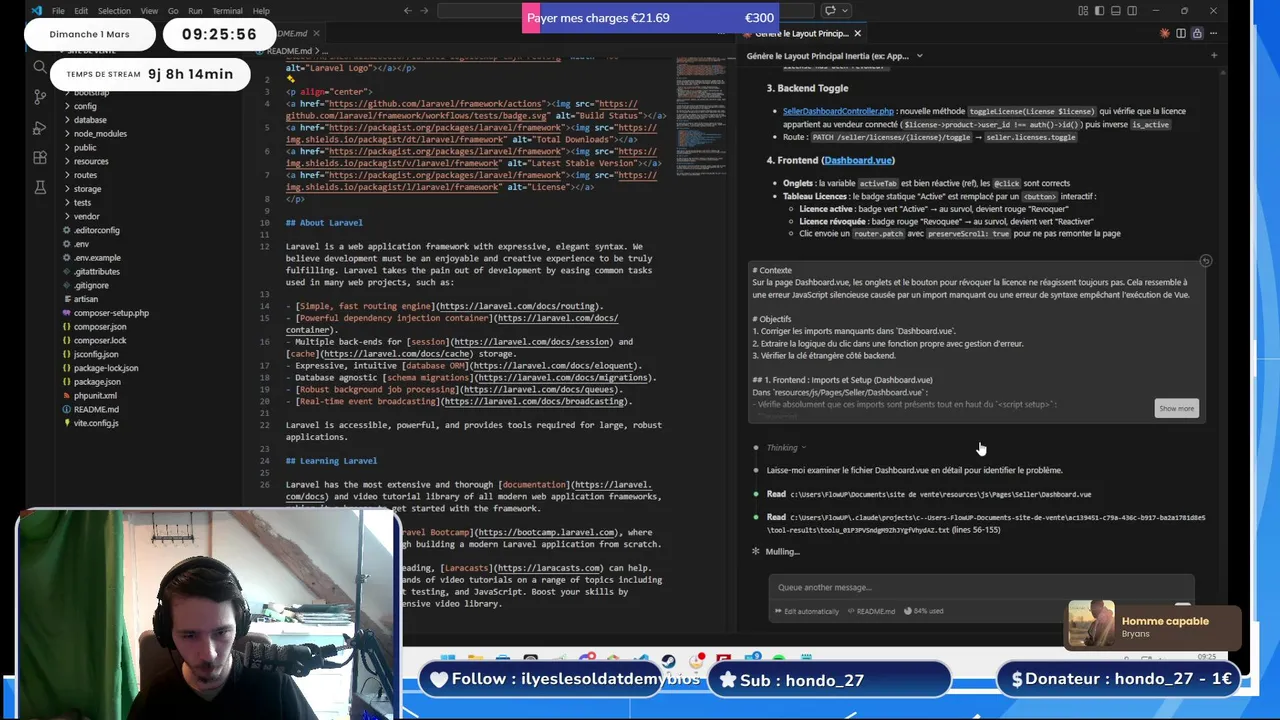Open the View menu
The image size is (1280, 720).
tap(149, 11)
